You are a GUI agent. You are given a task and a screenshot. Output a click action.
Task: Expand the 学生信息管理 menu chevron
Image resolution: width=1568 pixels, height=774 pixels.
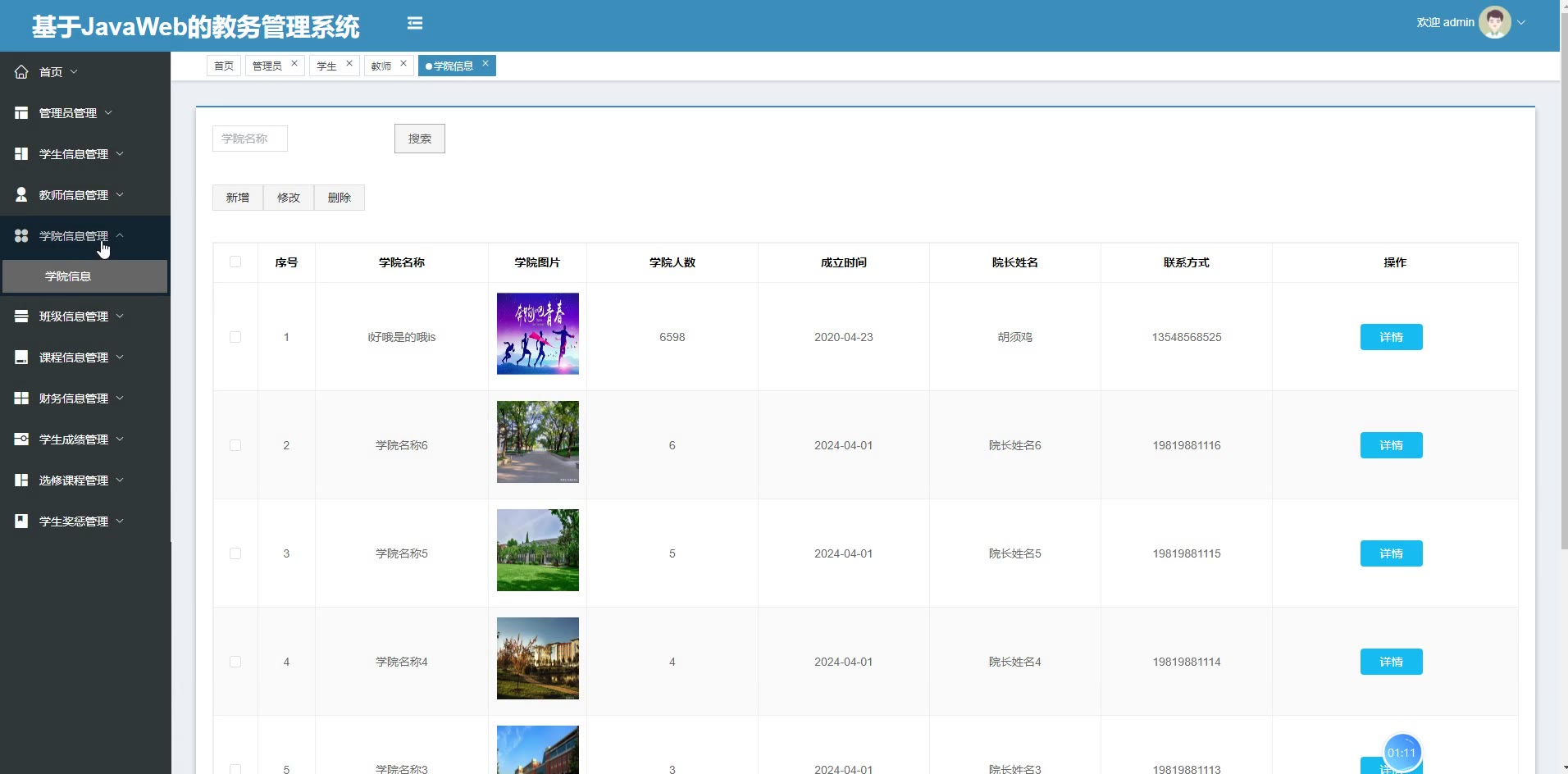point(120,154)
